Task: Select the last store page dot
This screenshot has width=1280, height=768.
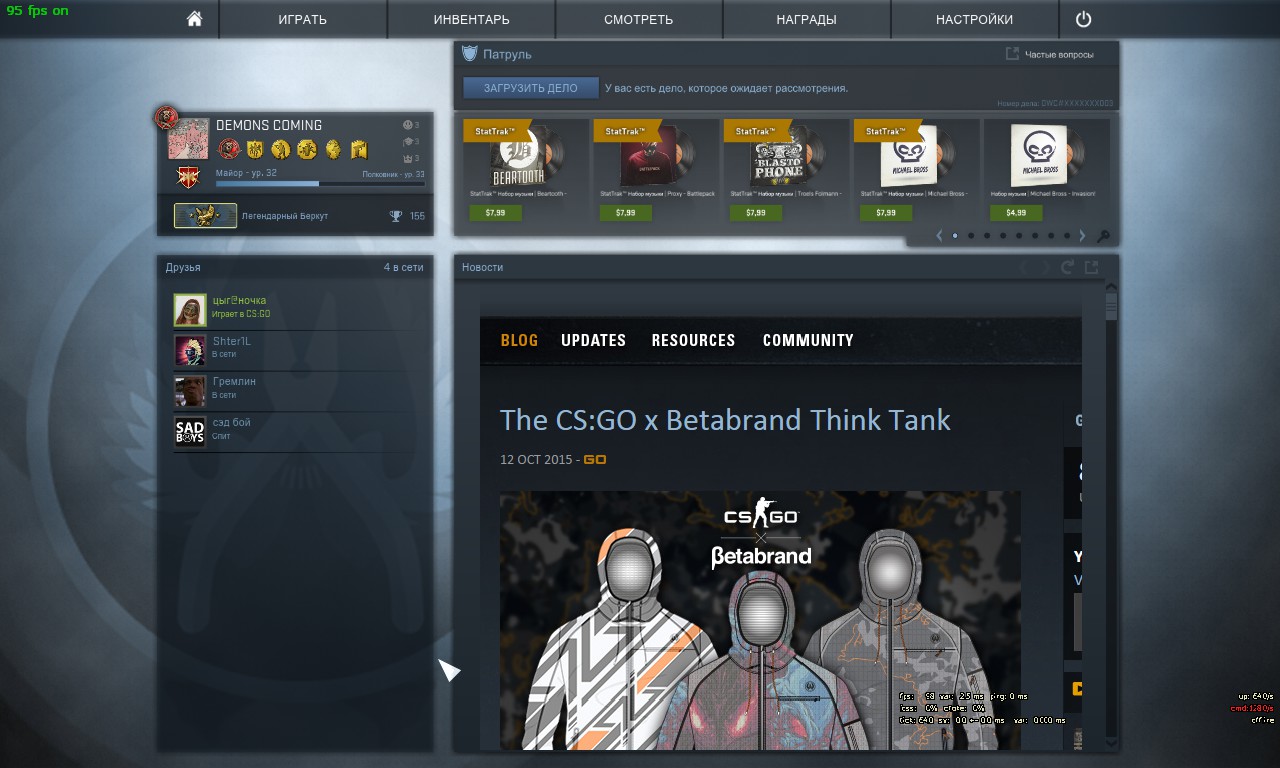Action: (x=1067, y=236)
